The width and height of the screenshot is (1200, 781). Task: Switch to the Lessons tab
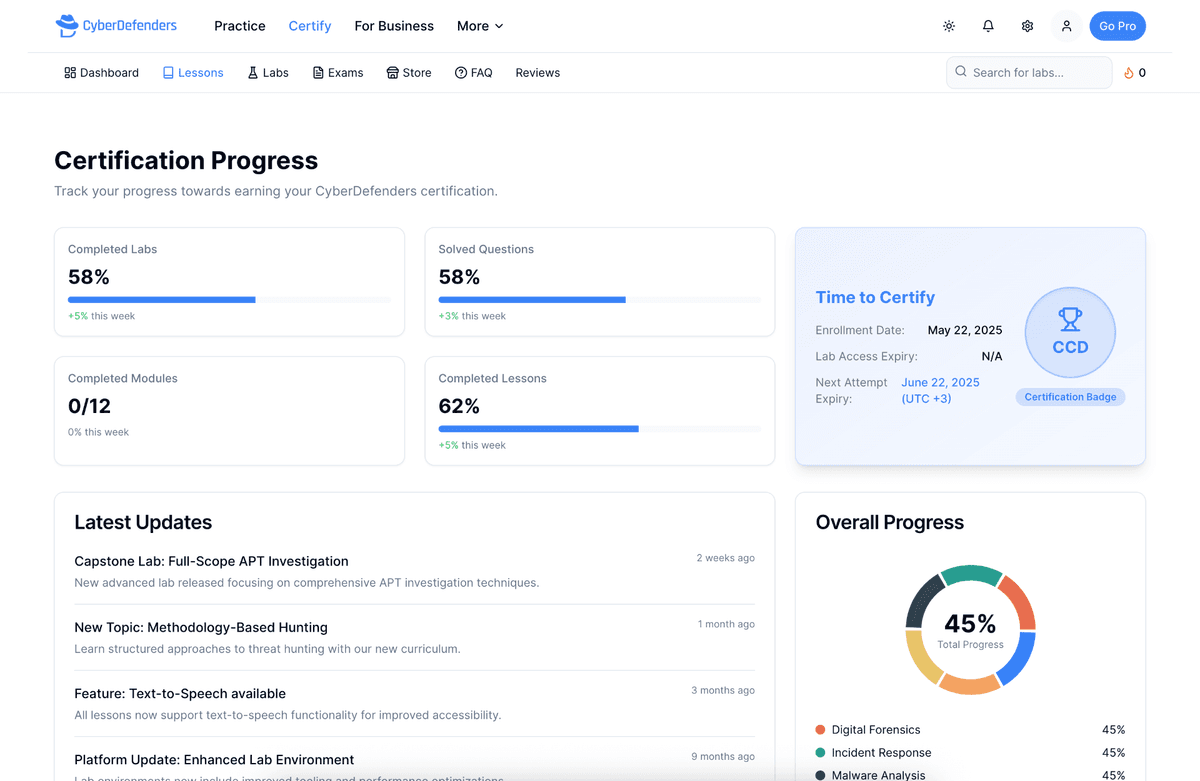coord(193,73)
